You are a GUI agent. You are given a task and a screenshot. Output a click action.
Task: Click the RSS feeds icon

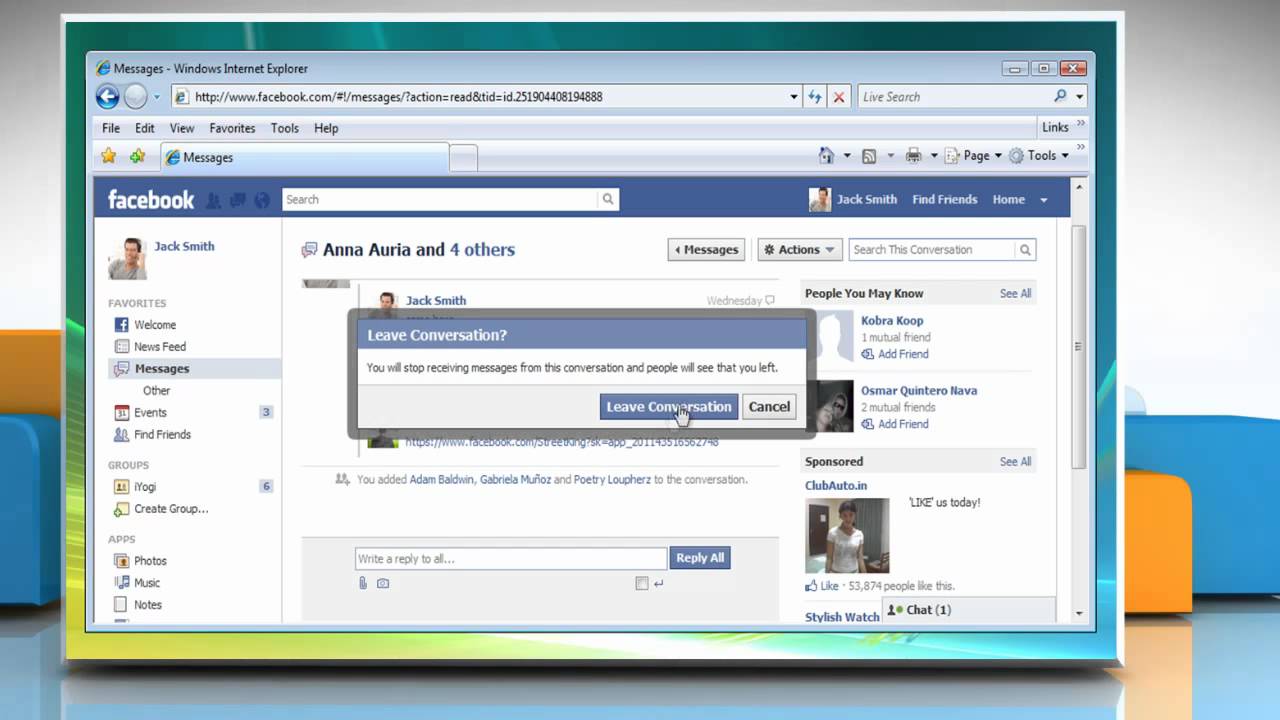pos(869,155)
